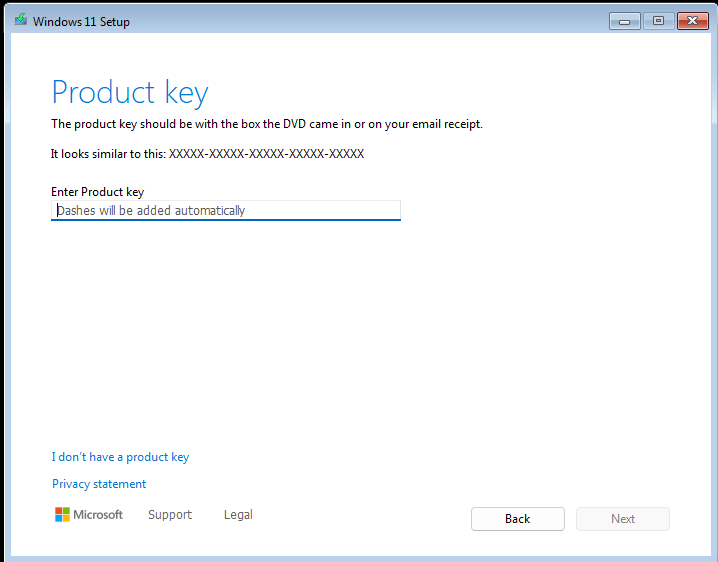Click the Windows 11 Setup title bar icon
718x562 pixels.
(x=21, y=20)
